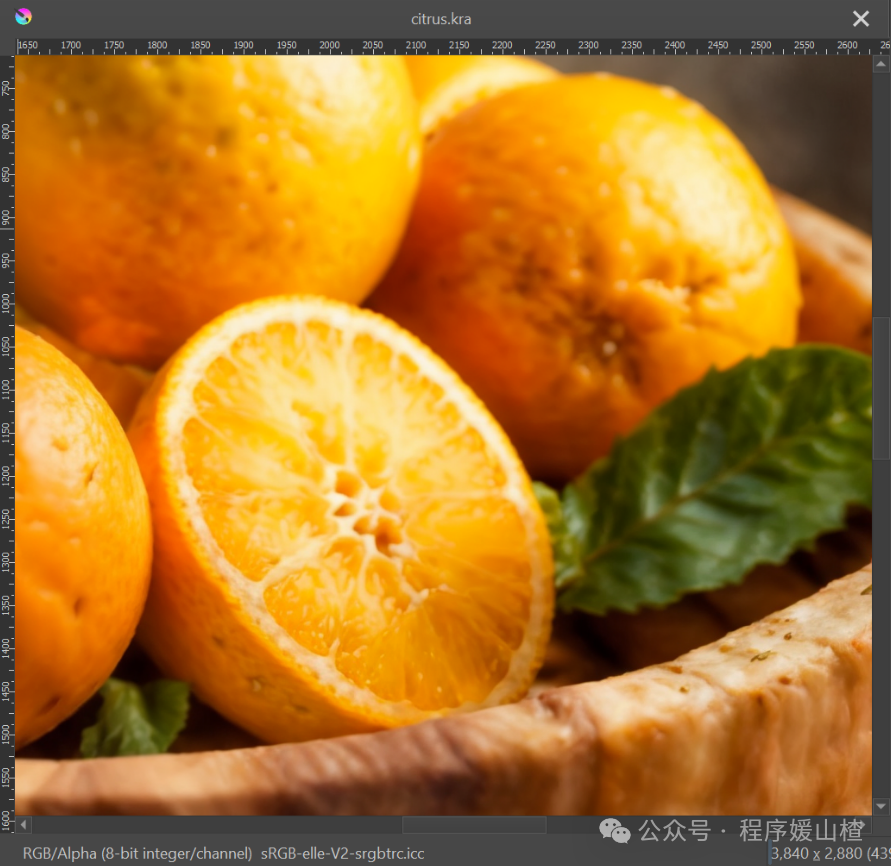This screenshot has height=866, width=891.
Task: Click the vertical scrollbar up arrow
Action: click(881, 64)
